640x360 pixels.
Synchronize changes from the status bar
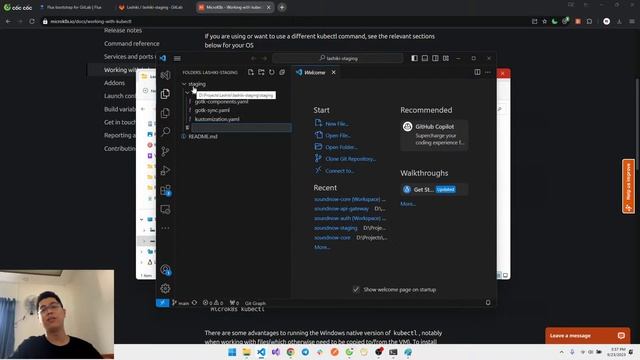[x=195, y=303]
